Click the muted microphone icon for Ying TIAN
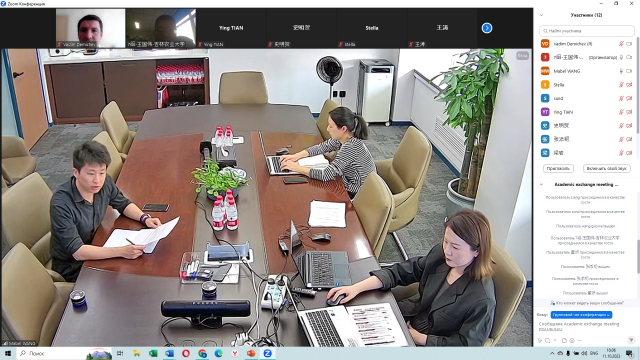This screenshot has width=640, height=360. [x=621, y=112]
